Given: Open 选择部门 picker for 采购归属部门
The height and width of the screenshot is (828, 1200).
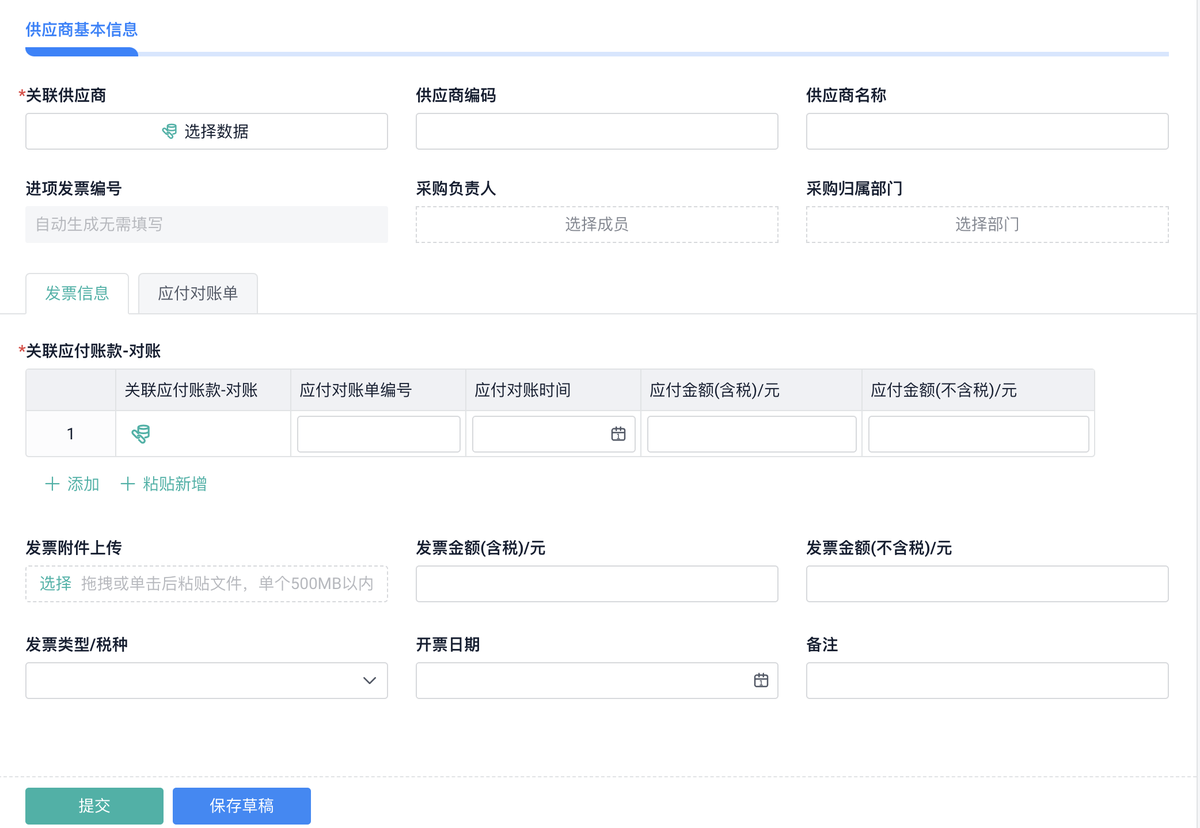Looking at the screenshot, I should pyautogui.click(x=987, y=224).
